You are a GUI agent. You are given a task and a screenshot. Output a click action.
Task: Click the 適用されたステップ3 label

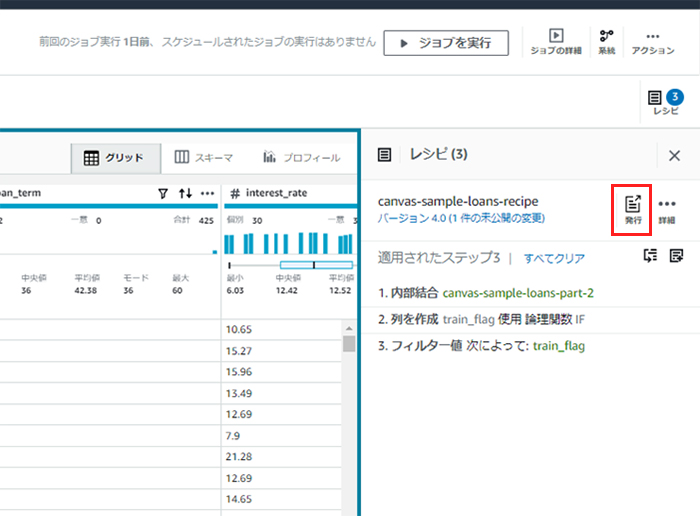(439, 258)
